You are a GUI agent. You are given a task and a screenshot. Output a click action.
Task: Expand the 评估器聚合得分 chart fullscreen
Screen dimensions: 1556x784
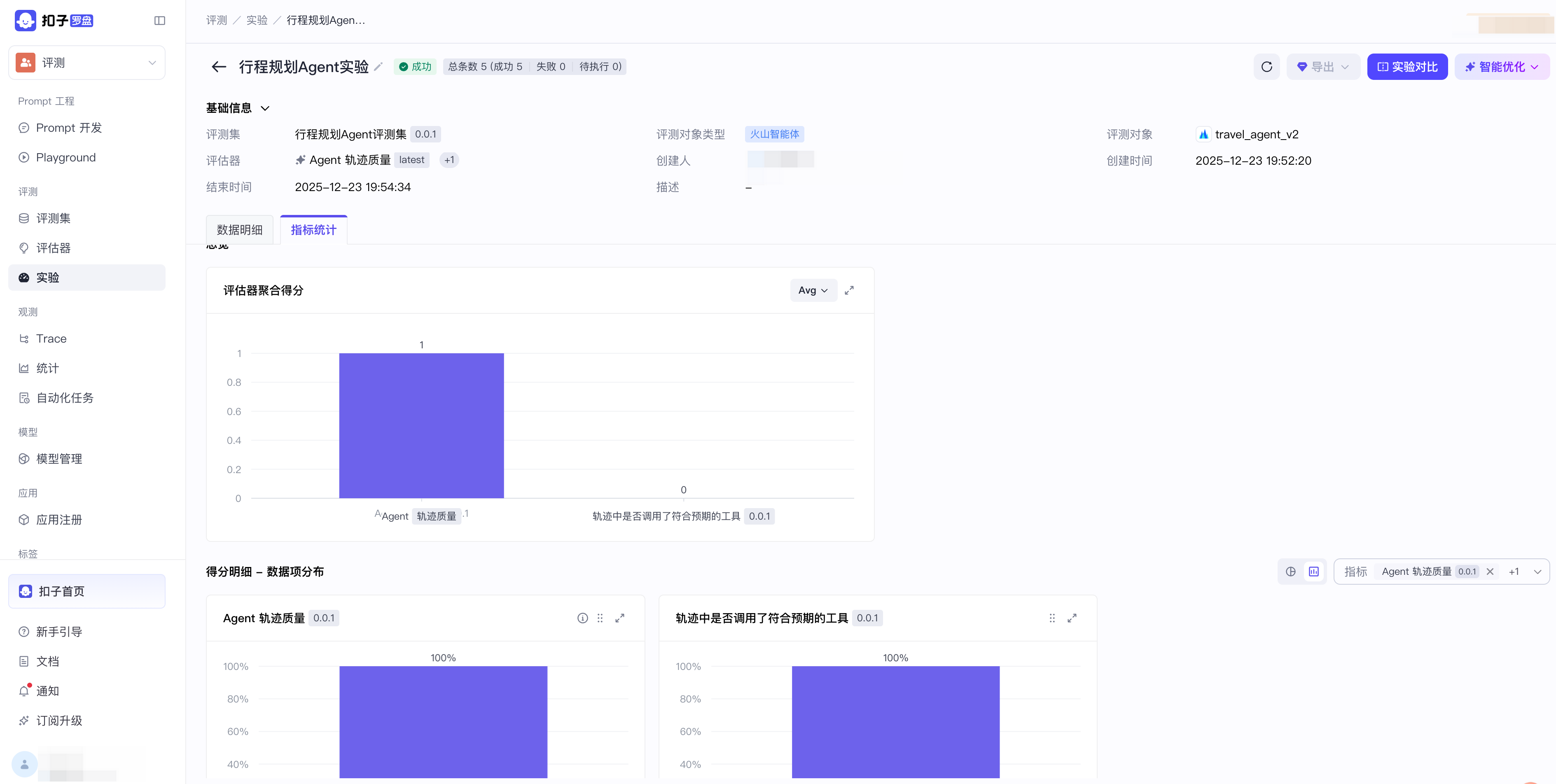coord(849,291)
